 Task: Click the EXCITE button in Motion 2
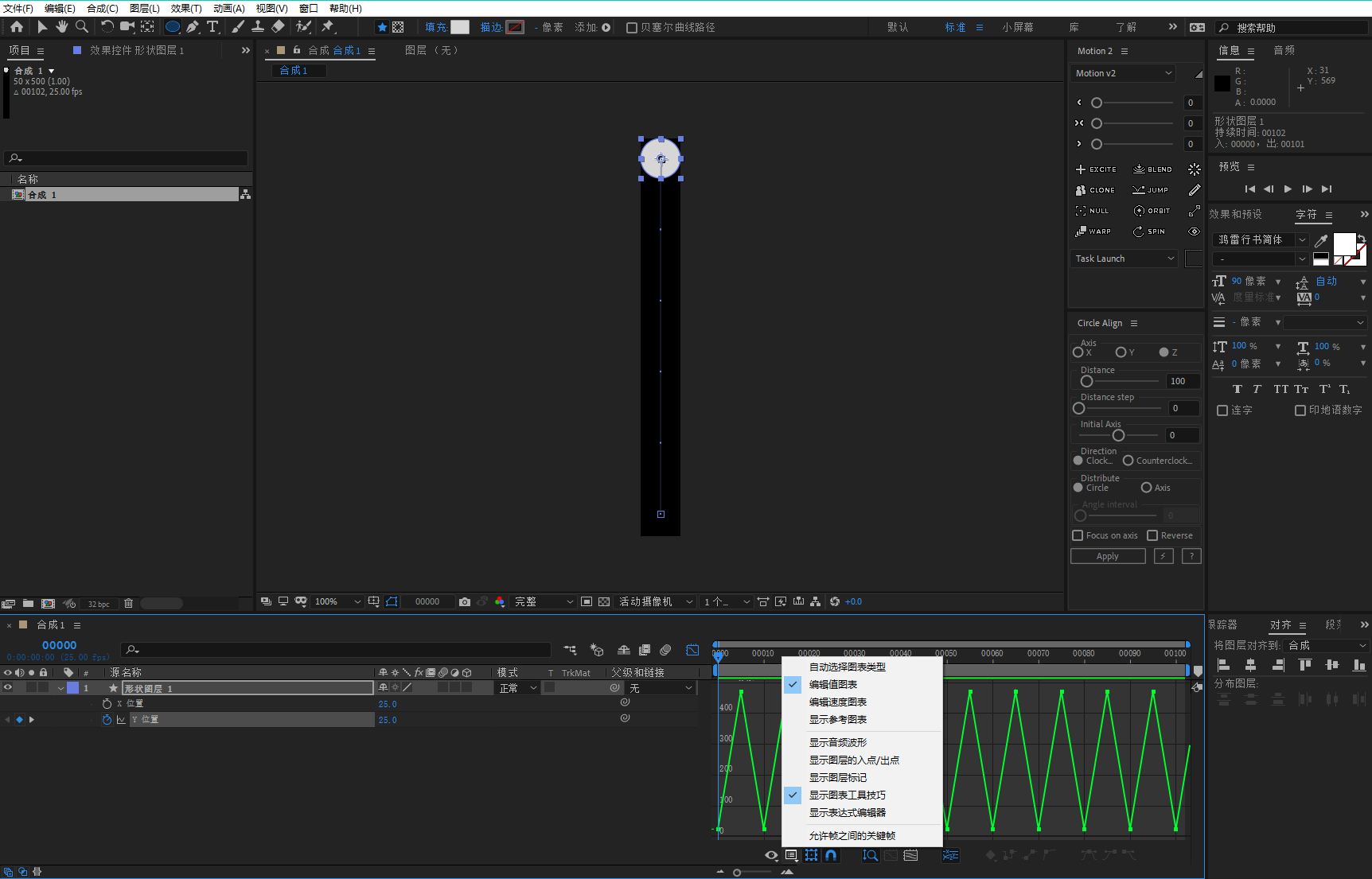[x=1096, y=169]
